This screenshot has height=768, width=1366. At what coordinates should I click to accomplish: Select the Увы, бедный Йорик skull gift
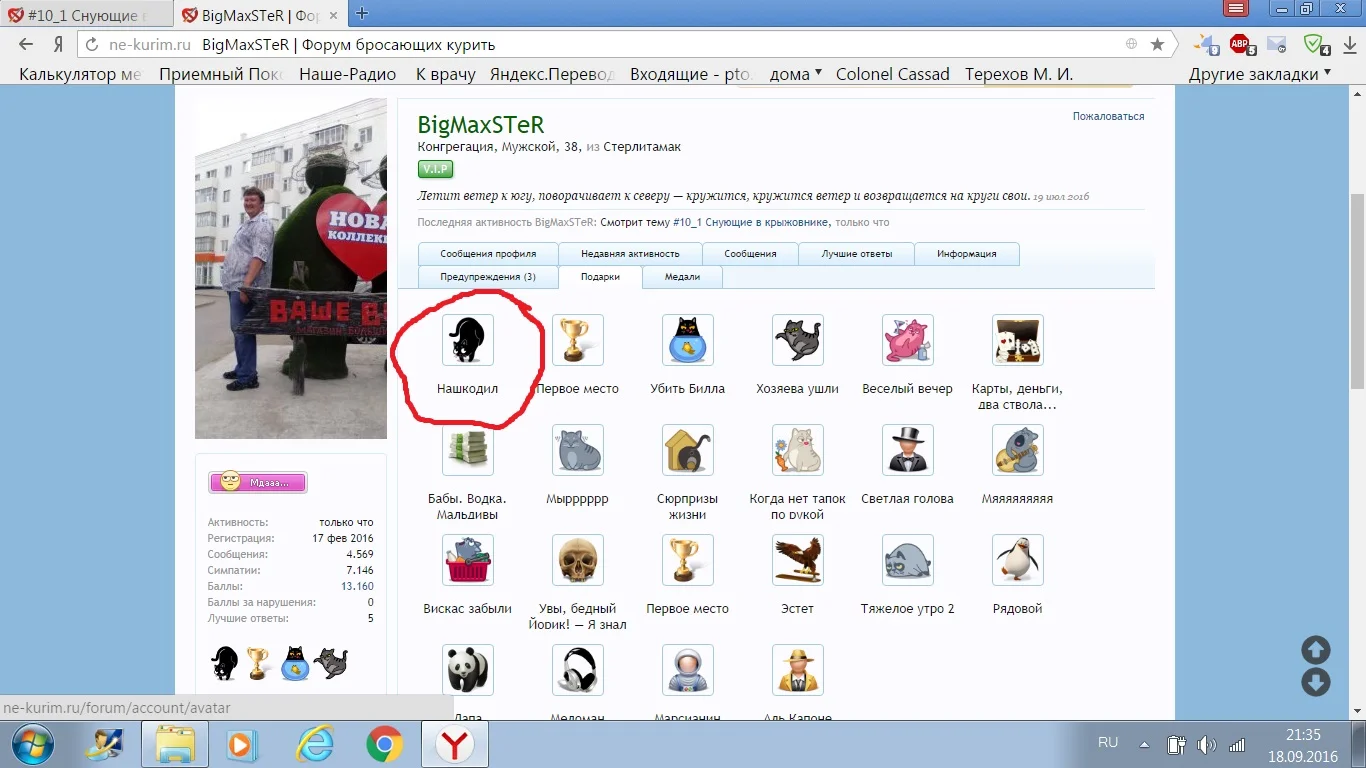click(578, 560)
